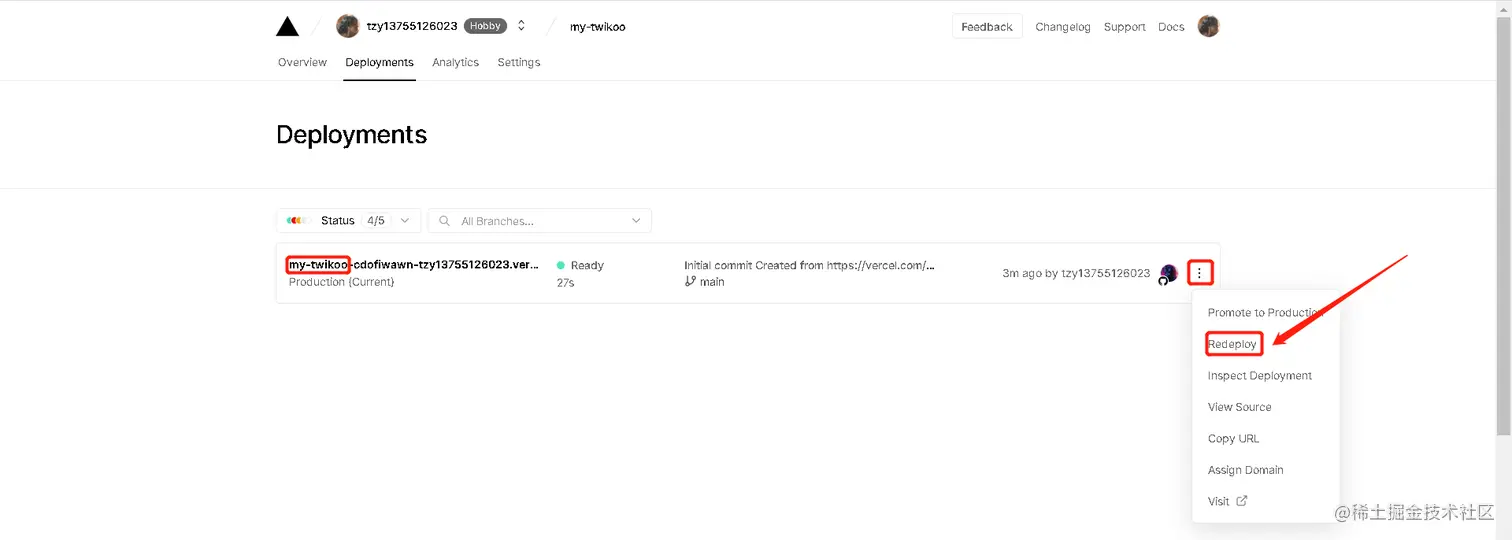
Task: Click the deployment author avatar
Action: 1168,274
